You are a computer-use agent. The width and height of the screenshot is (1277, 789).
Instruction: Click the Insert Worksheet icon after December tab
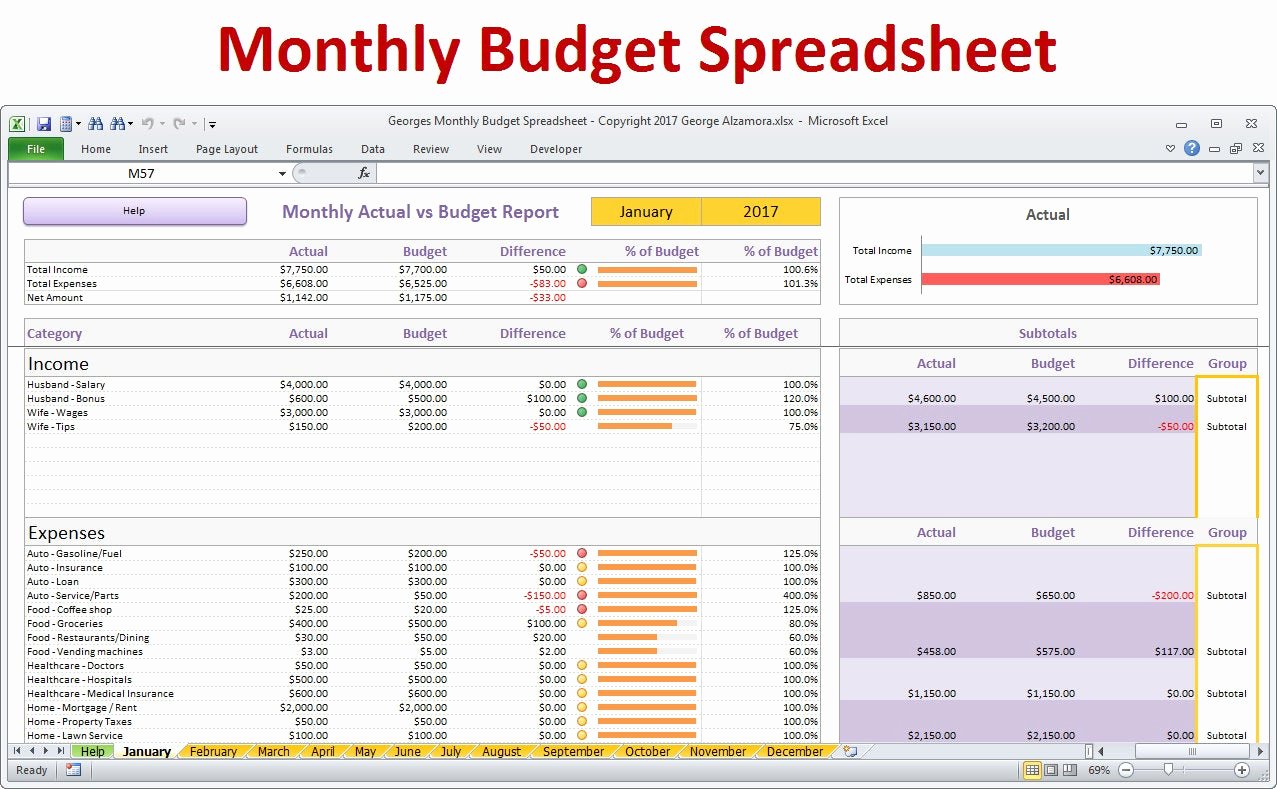pos(849,751)
